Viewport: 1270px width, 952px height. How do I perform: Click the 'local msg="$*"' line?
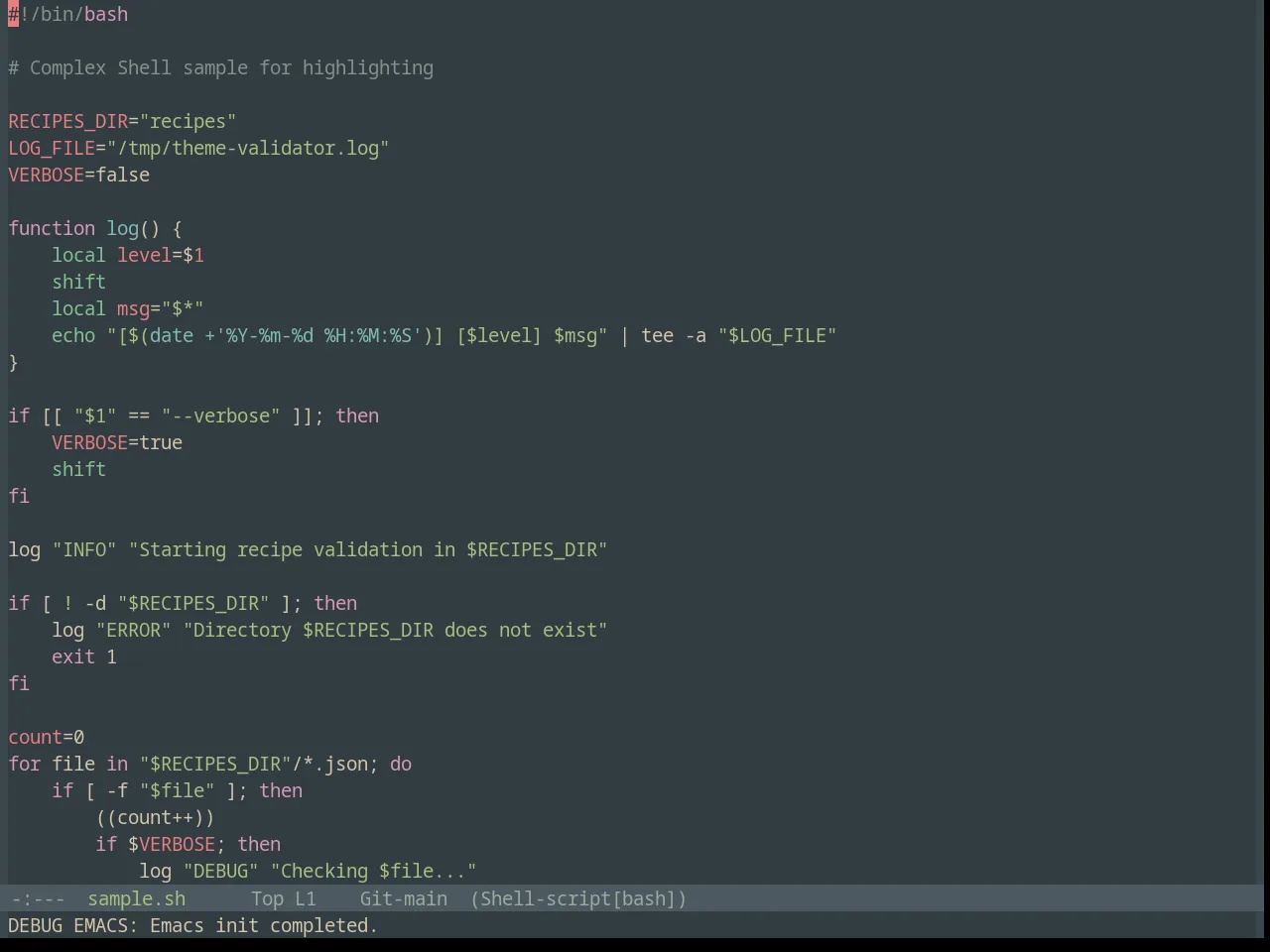pos(128,308)
